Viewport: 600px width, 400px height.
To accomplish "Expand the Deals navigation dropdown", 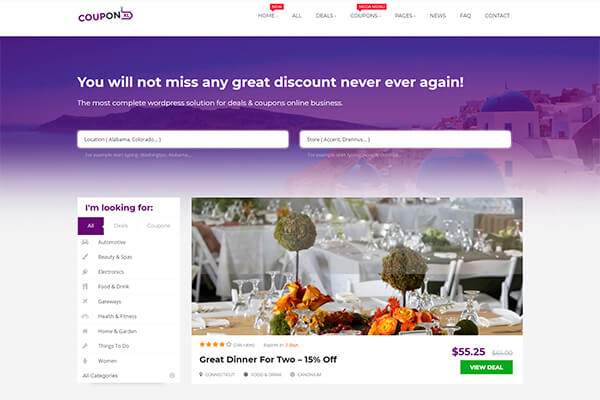I will (x=326, y=16).
